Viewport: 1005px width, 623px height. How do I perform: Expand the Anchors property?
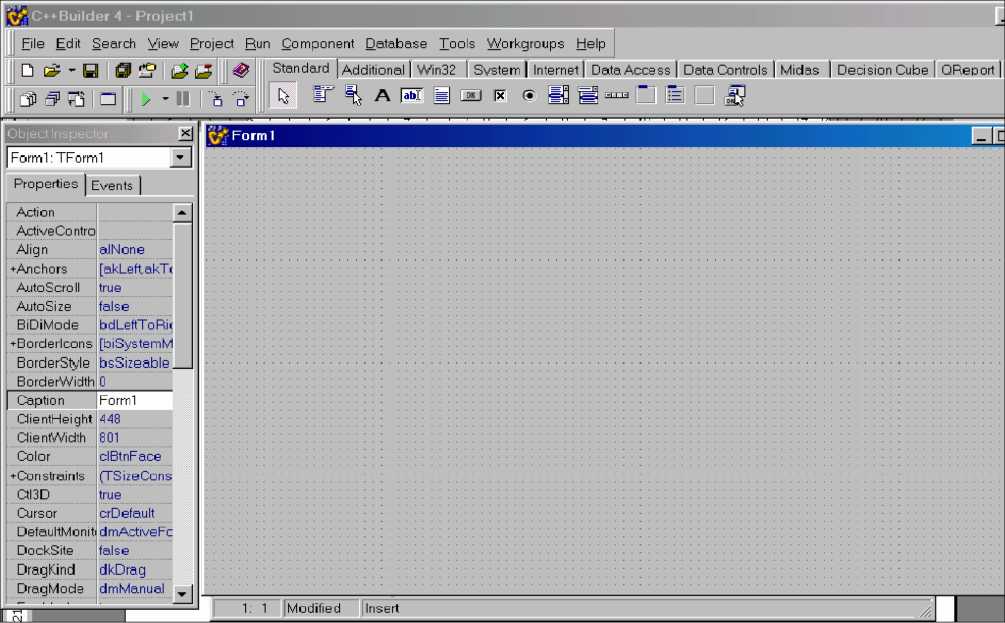13,269
